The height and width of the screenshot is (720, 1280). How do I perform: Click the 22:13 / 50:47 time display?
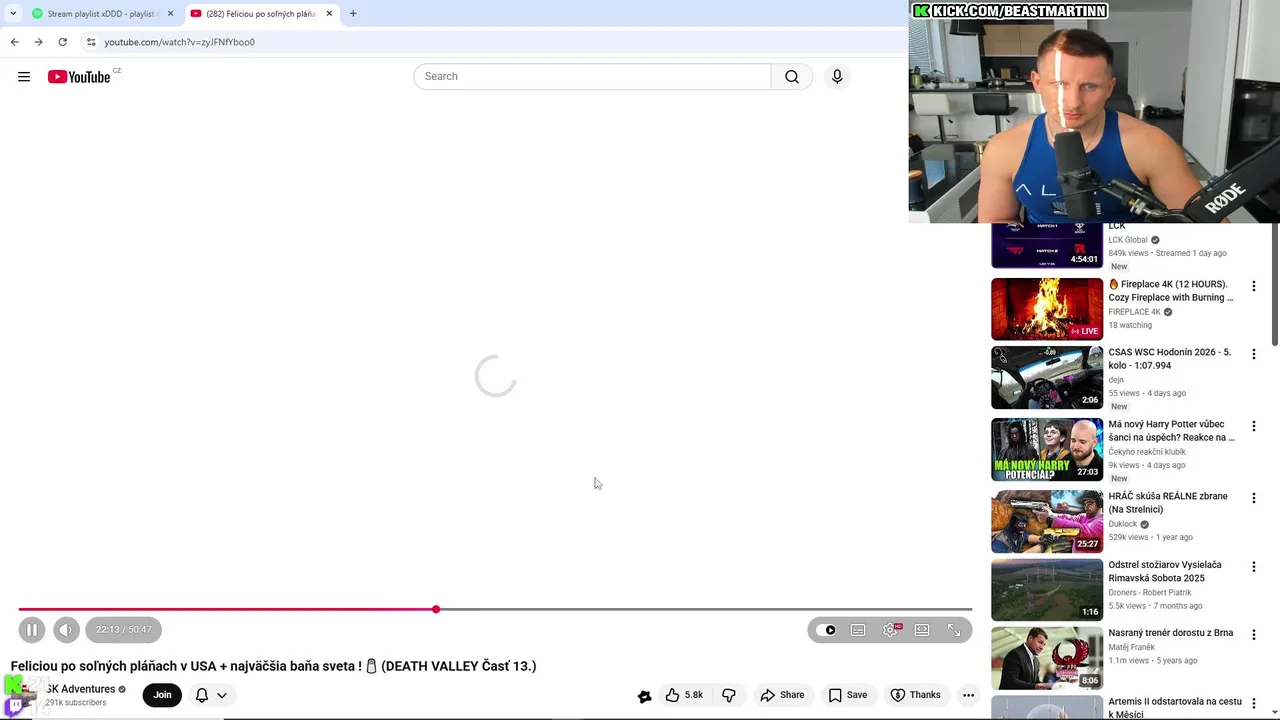point(124,630)
